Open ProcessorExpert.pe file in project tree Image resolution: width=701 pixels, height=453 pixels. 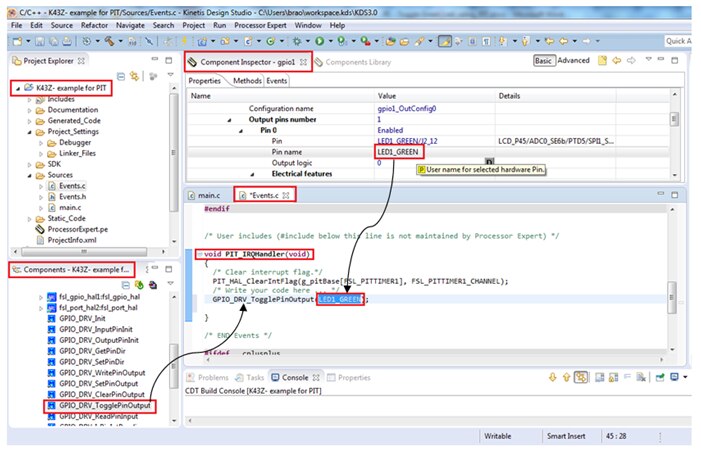[77, 229]
